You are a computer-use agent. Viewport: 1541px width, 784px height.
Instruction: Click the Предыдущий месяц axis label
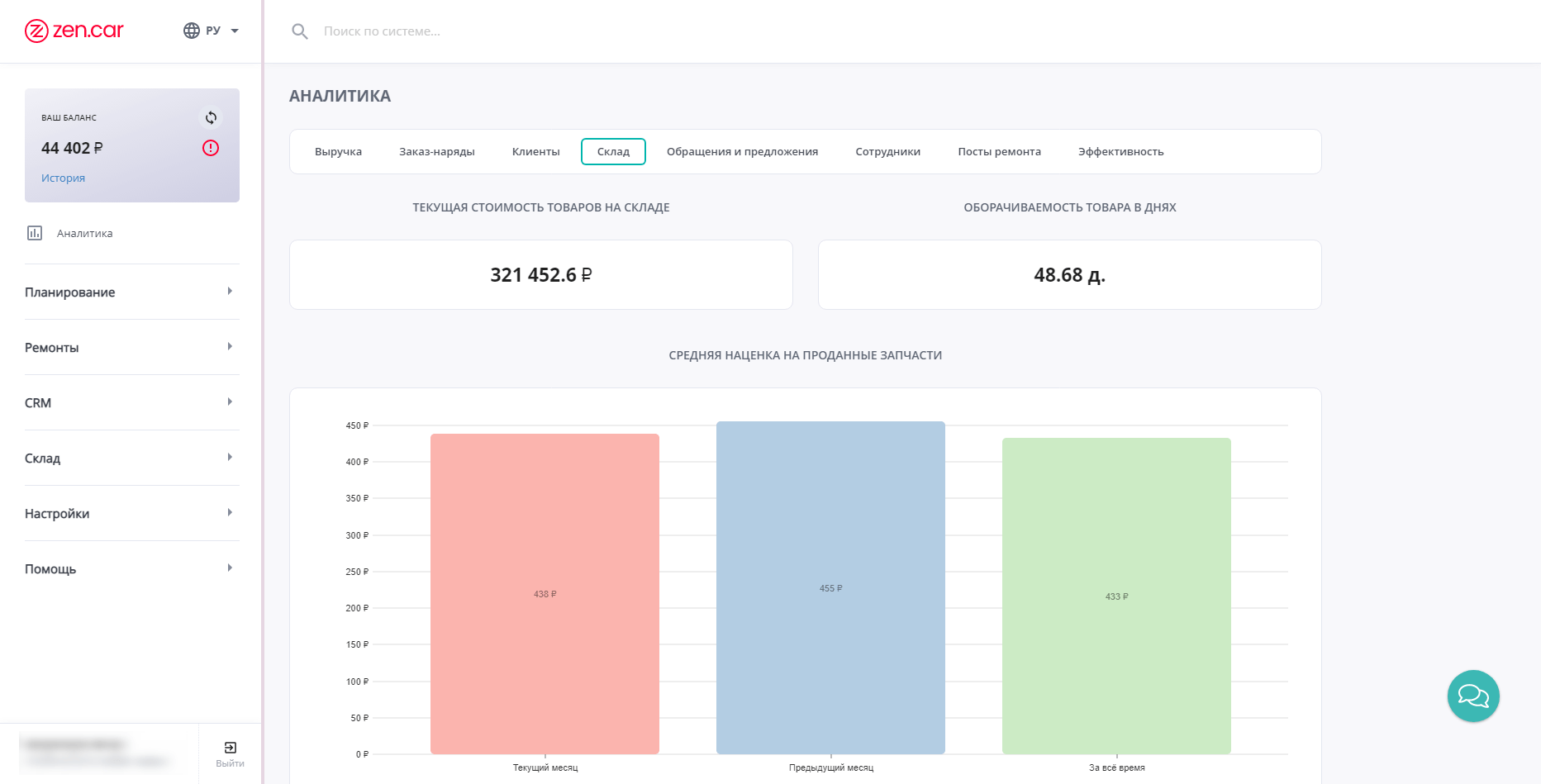click(831, 767)
